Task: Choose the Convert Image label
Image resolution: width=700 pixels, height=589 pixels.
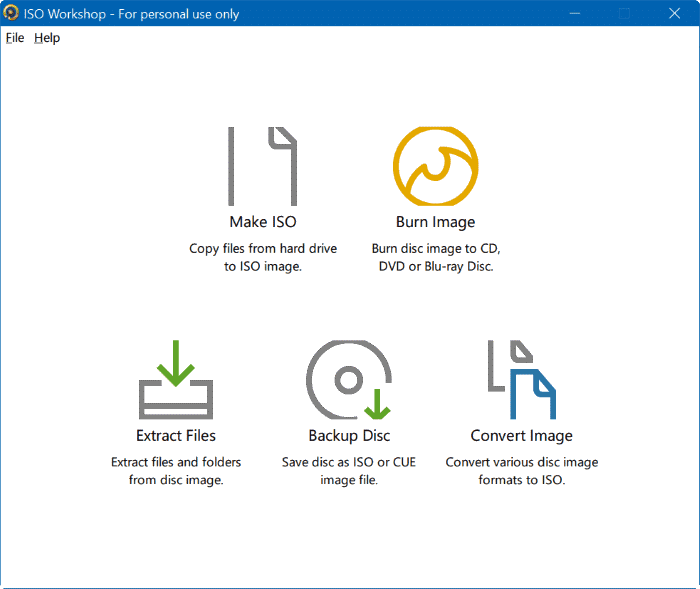Action: coord(521,436)
